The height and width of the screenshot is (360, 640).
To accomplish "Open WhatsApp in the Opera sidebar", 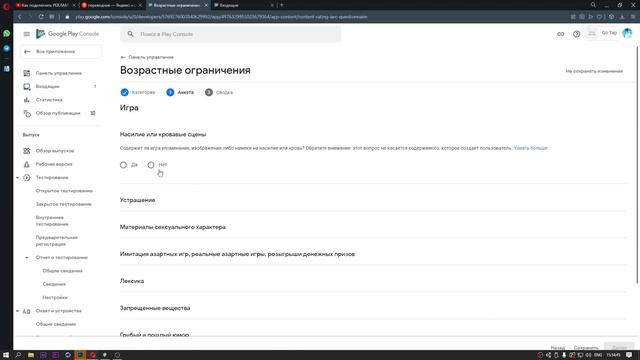I will (x=7, y=34).
